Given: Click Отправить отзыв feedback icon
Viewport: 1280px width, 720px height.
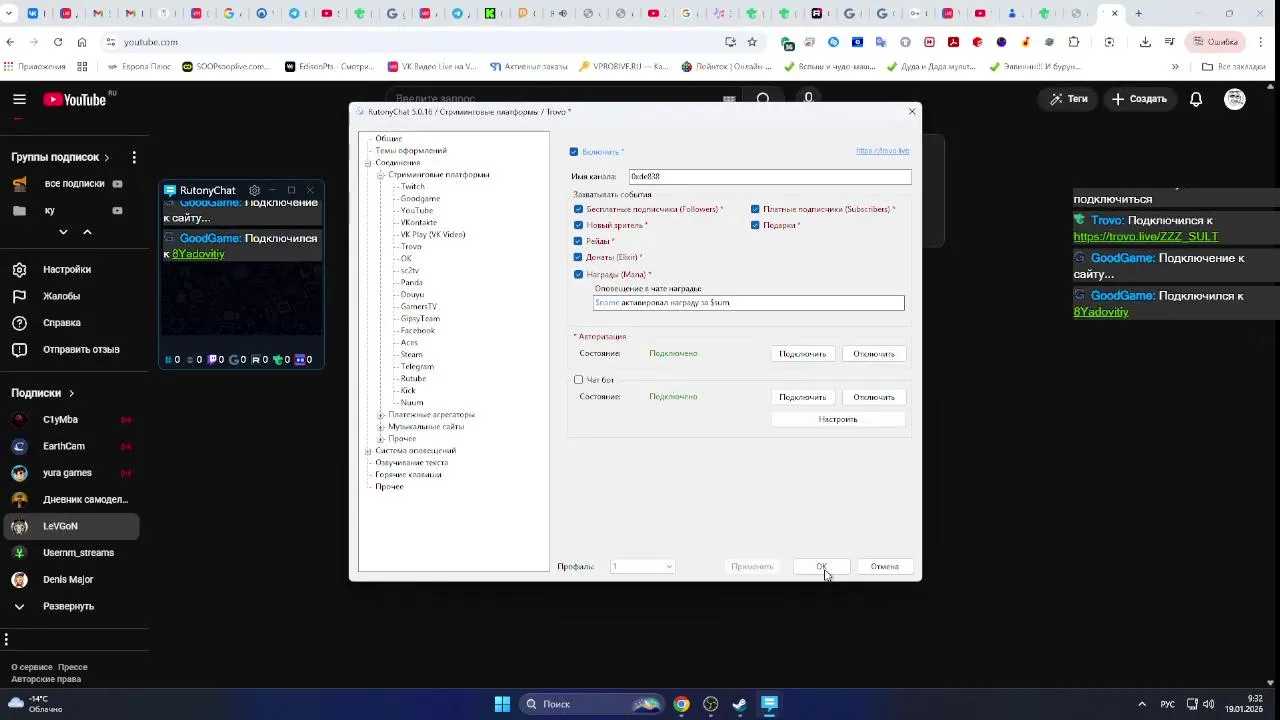Looking at the screenshot, I should (19, 349).
